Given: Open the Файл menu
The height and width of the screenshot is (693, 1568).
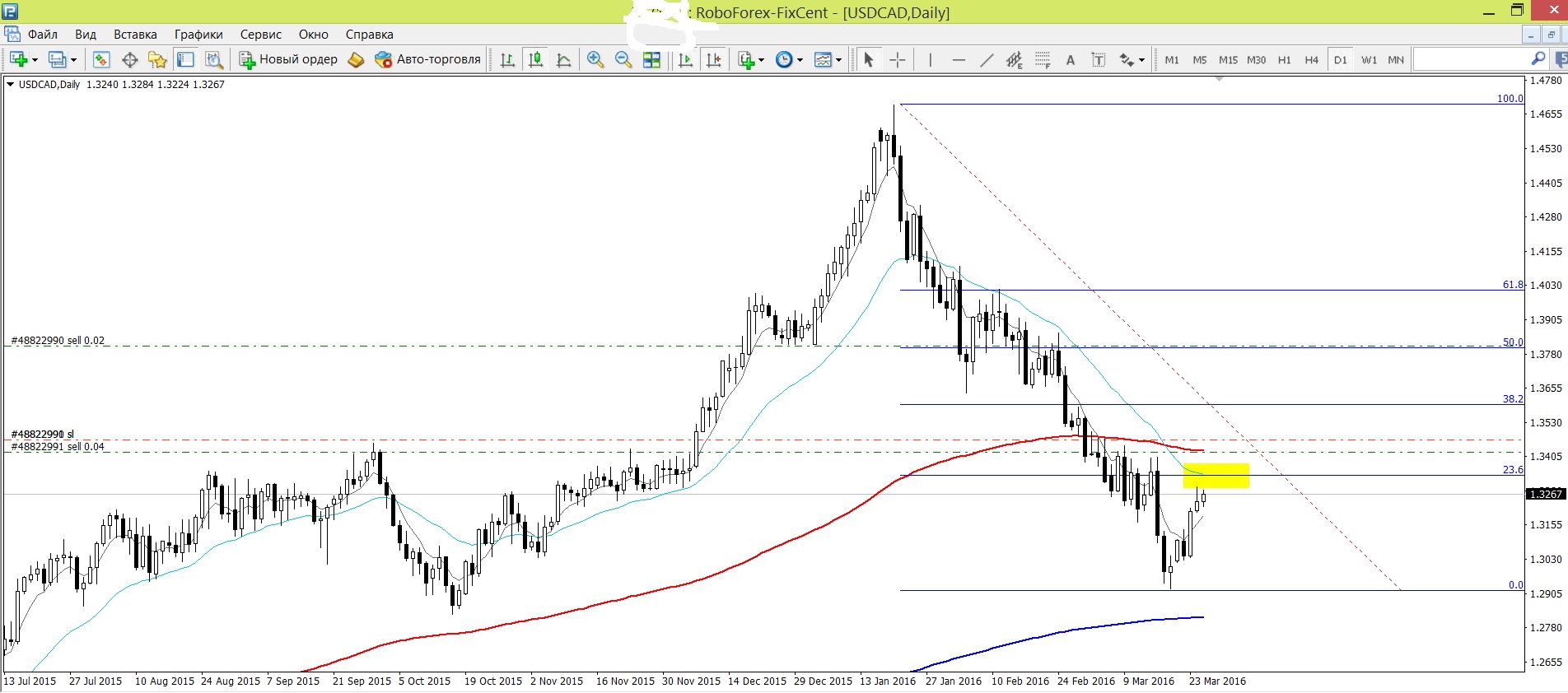Looking at the screenshot, I should point(43,35).
